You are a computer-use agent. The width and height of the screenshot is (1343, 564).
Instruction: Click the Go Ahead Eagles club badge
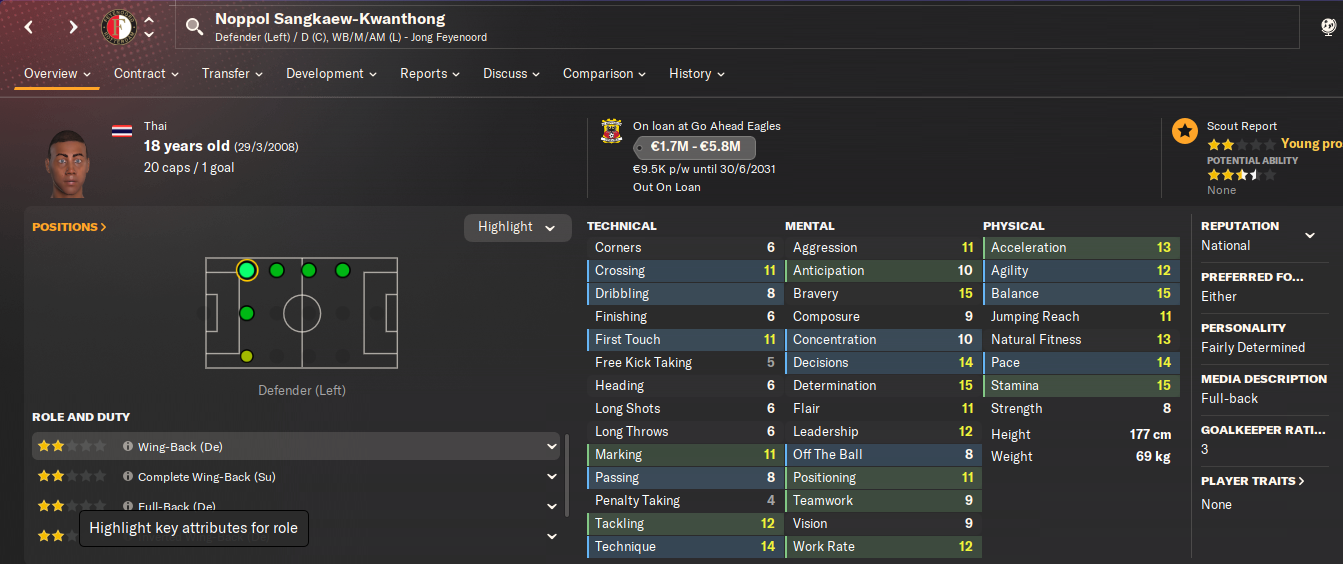611,131
